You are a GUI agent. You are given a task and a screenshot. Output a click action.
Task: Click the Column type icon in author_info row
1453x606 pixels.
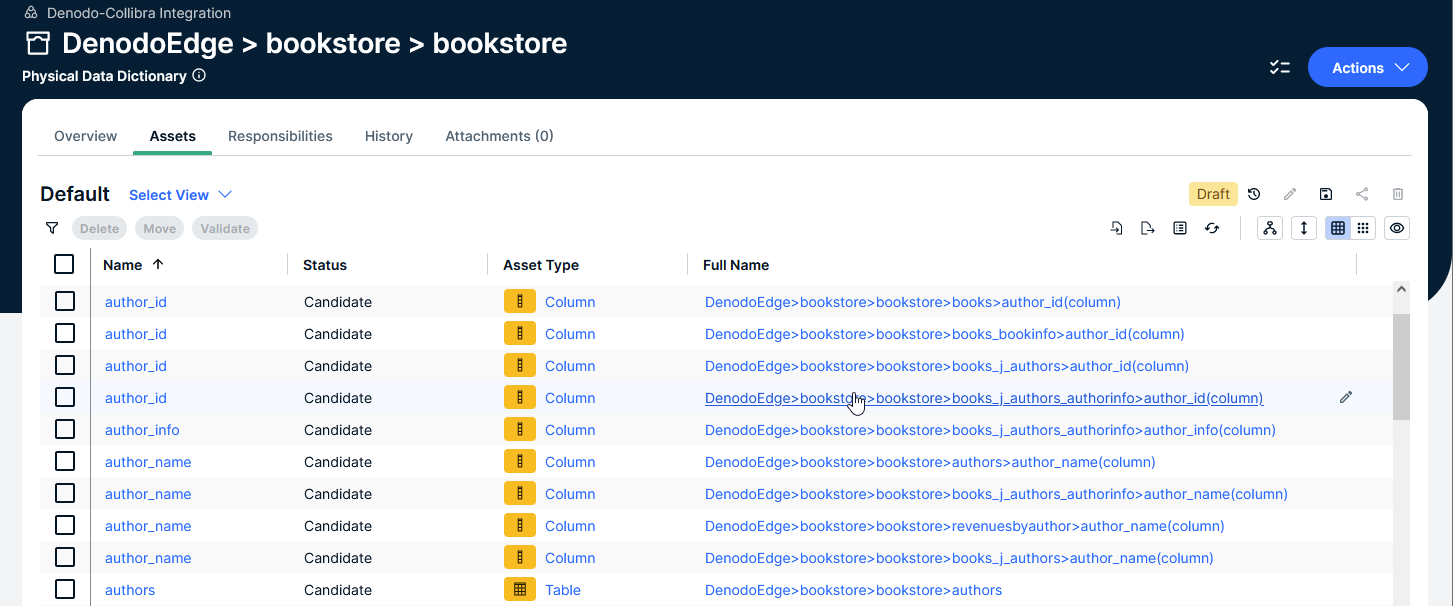pyautogui.click(x=519, y=429)
